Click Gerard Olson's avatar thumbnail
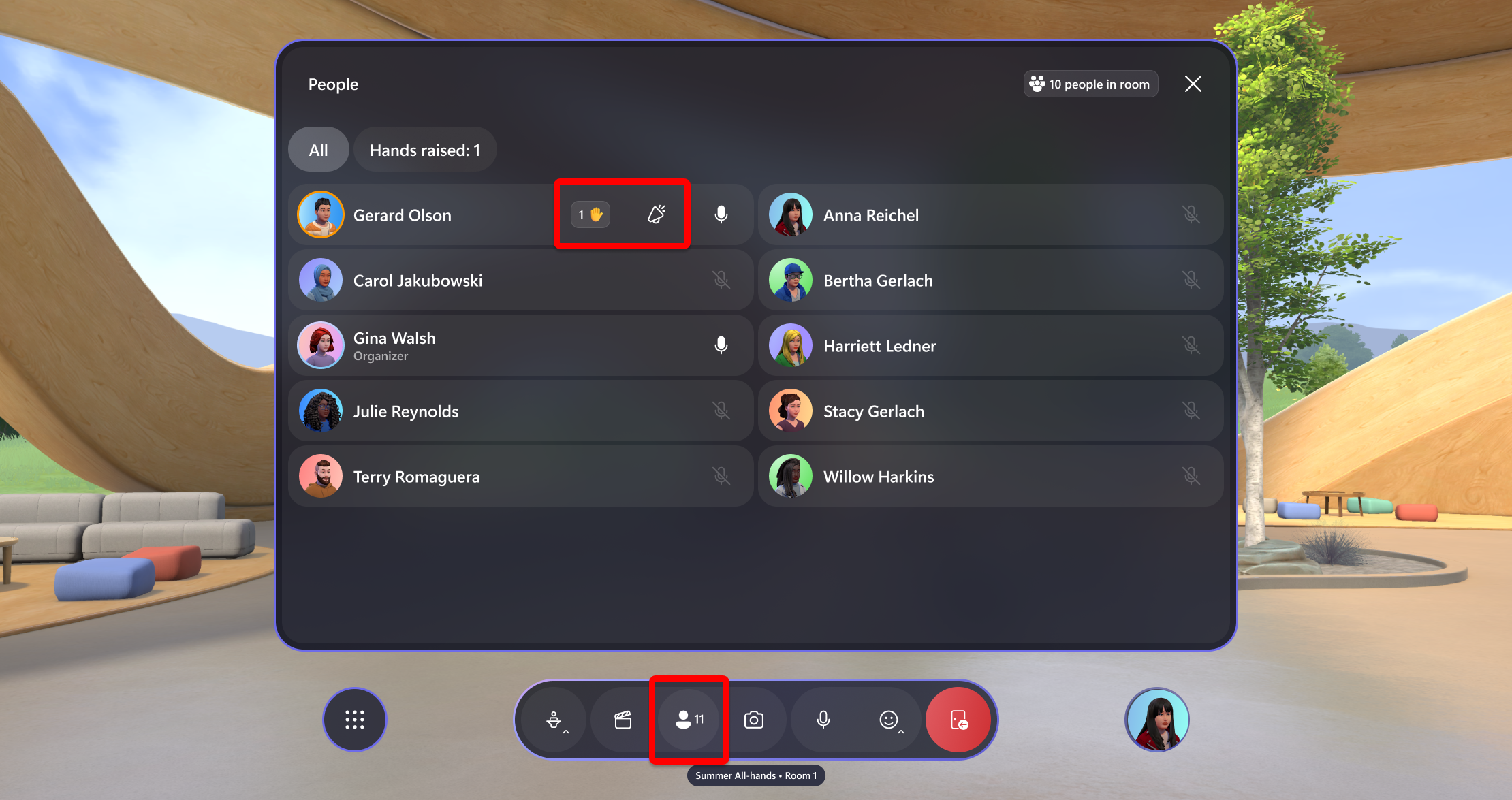This screenshot has height=800, width=1512. [x=322, y=214]
